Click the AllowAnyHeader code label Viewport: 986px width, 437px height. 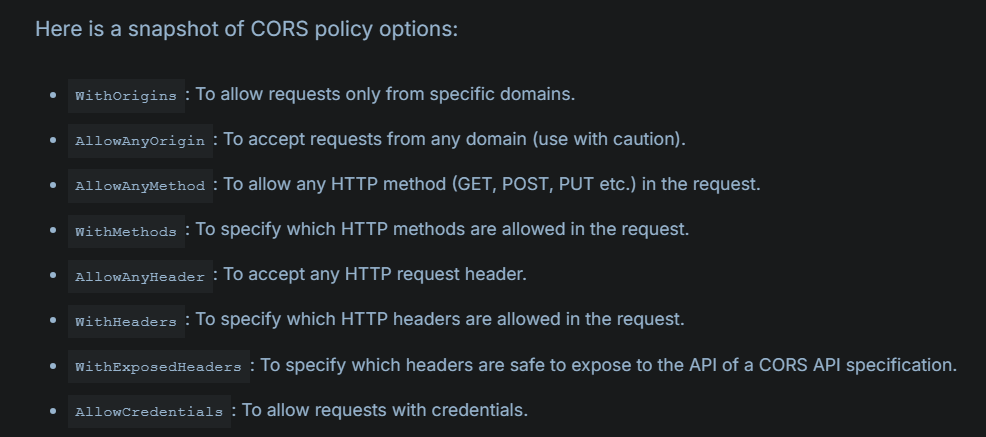pyautogui.click(x=140, y=277)
